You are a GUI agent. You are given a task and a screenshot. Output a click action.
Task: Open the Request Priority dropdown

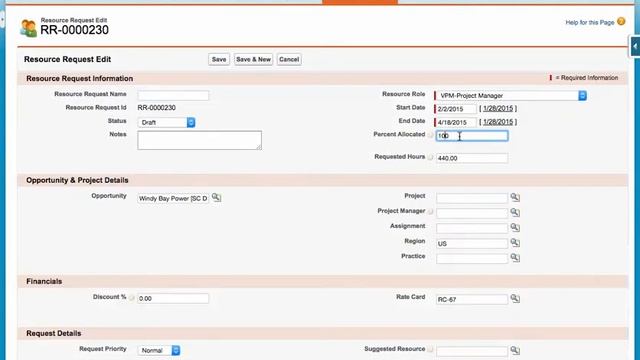tap(159, 350)
